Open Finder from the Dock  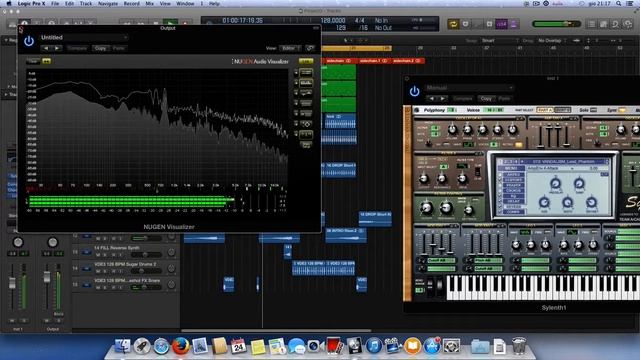(x=122, y=346)
